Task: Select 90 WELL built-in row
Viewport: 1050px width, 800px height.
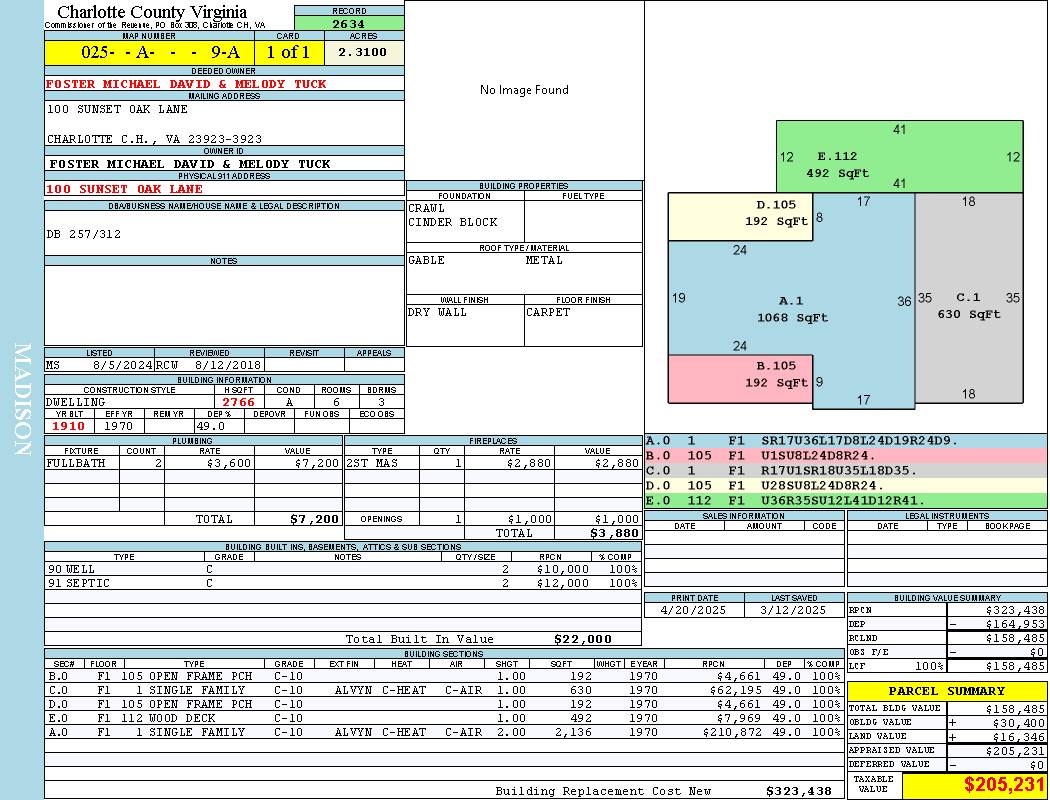Action: pos(343,570)
